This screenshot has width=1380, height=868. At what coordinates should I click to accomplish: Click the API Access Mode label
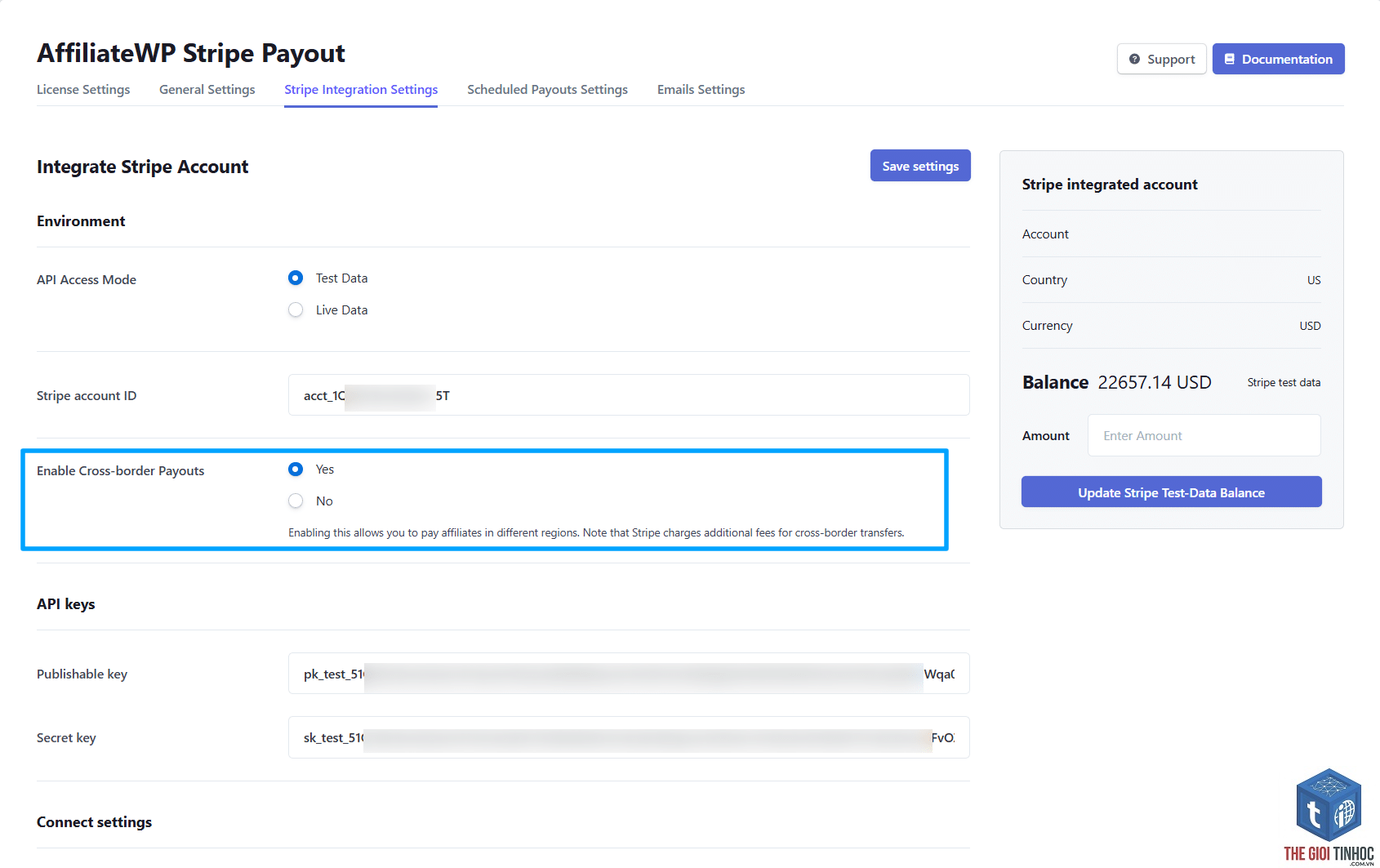tap(87, 279)
